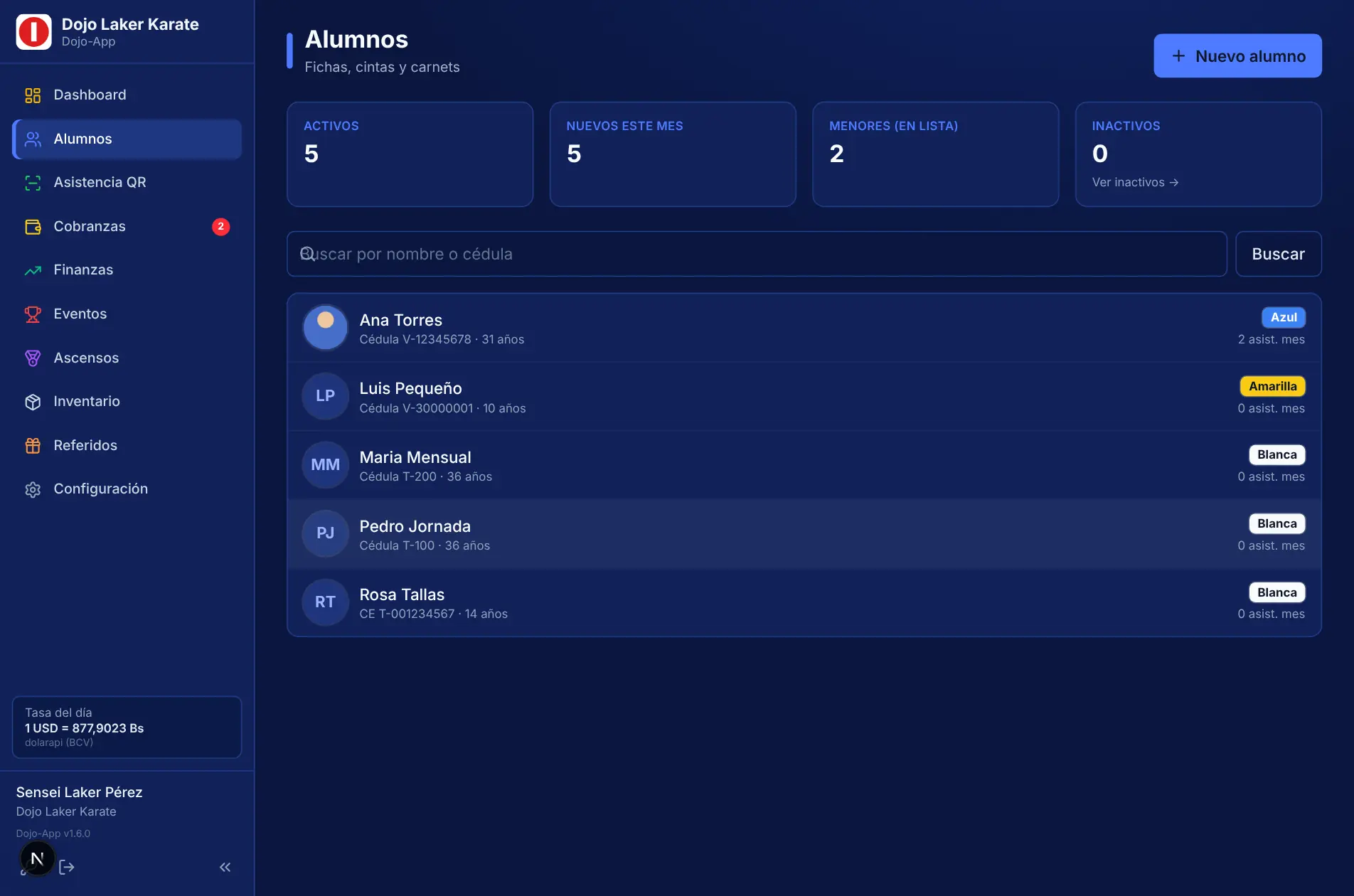Click the Eventos trophy icon
Viewport: 1354px width, 896px height.
33,314
